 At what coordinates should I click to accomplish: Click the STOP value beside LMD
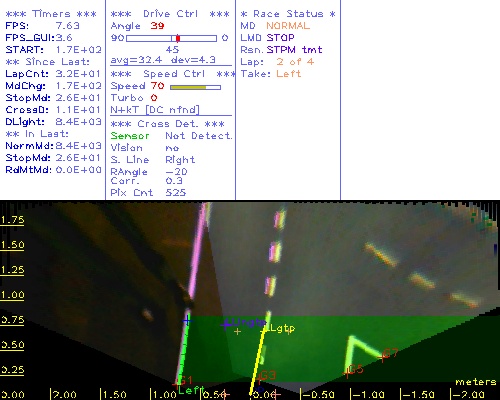click(280, 38)
